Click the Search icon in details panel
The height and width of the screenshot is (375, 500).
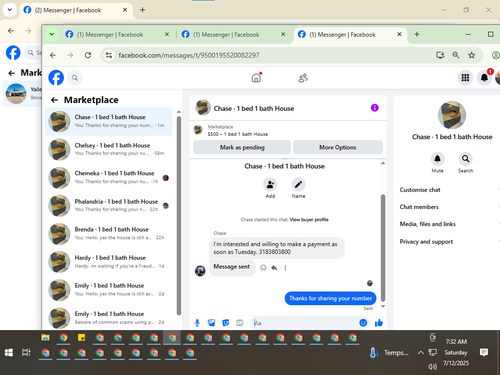click(465, 159)
